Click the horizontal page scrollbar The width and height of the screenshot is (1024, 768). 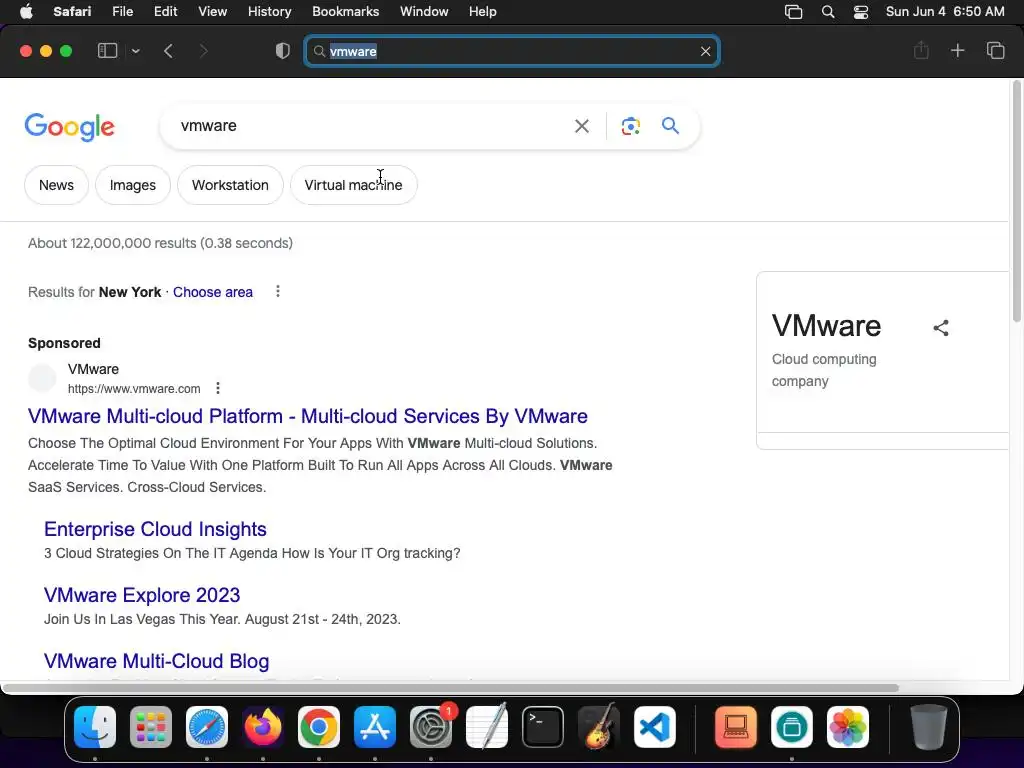tap(450, 688)
